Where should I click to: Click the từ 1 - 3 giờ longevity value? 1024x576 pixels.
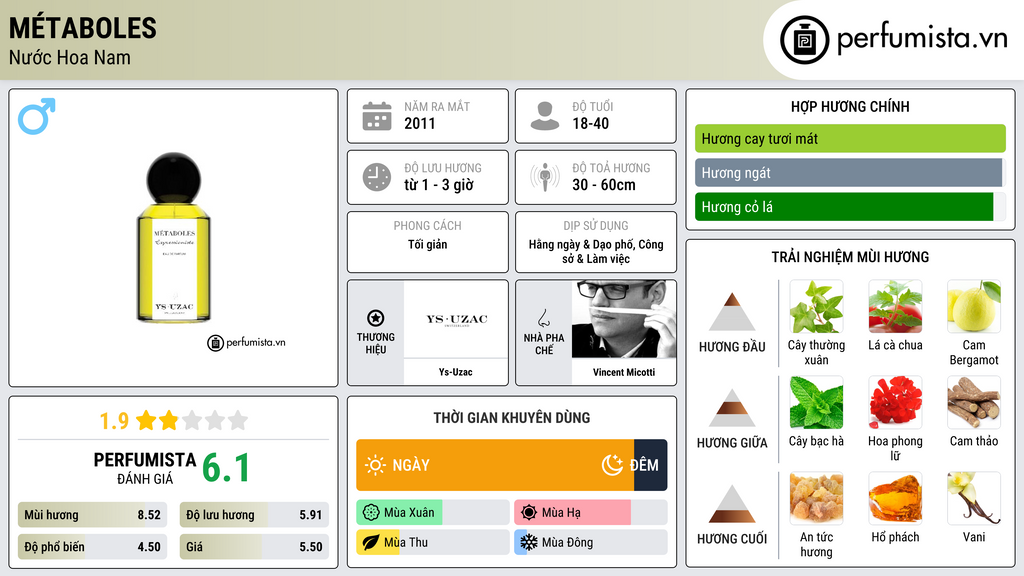[439, 185]
